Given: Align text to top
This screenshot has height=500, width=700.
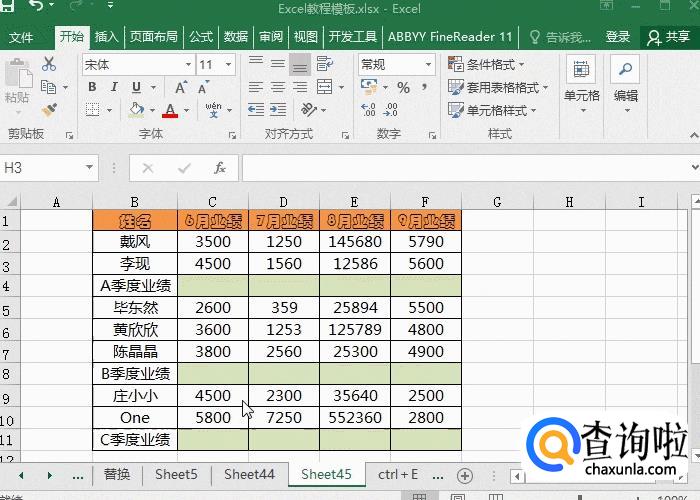Looking at the screenshot, I should click(x=256, y=64).
